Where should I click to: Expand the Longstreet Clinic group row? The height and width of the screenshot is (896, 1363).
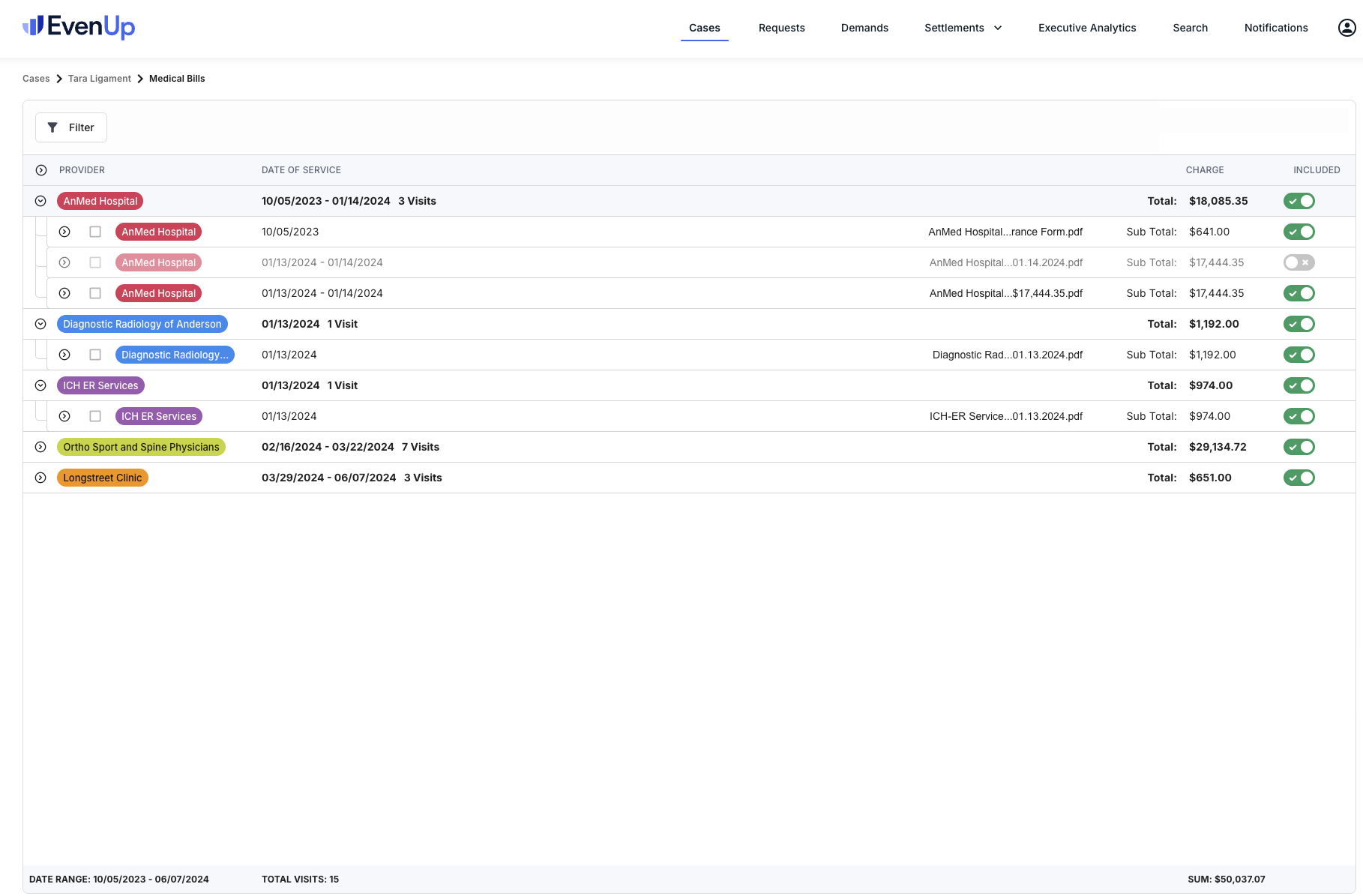40,478
